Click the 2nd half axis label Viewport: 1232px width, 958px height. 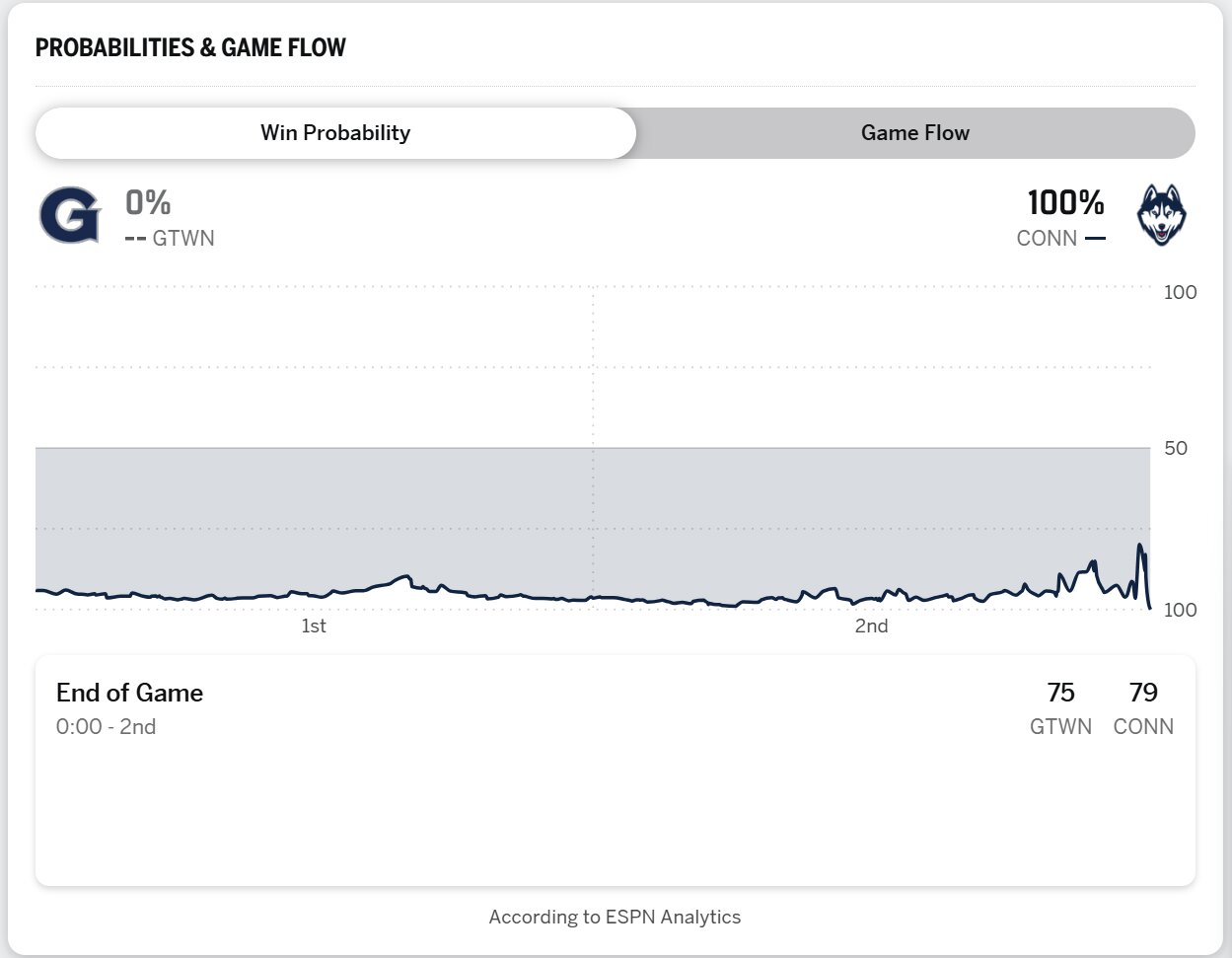click(x=871, y=626)
